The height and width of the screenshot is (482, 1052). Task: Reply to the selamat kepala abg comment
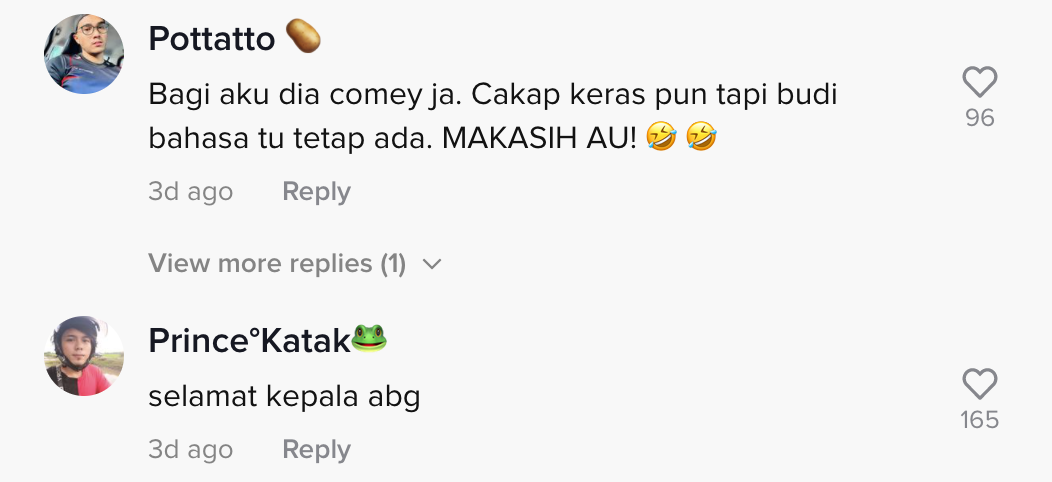point(316,450)
